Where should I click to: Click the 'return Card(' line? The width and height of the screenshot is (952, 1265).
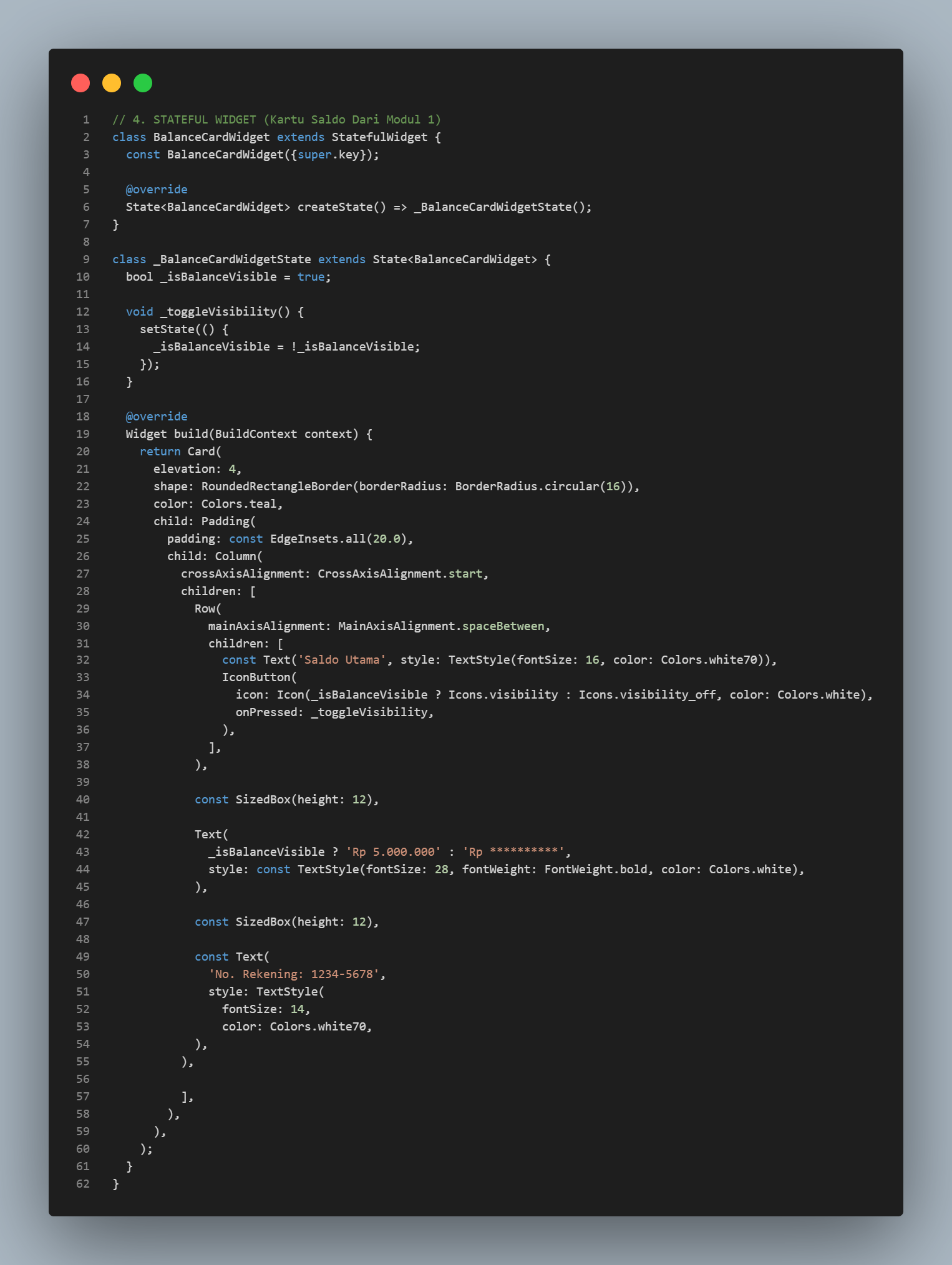coord(181,451)
